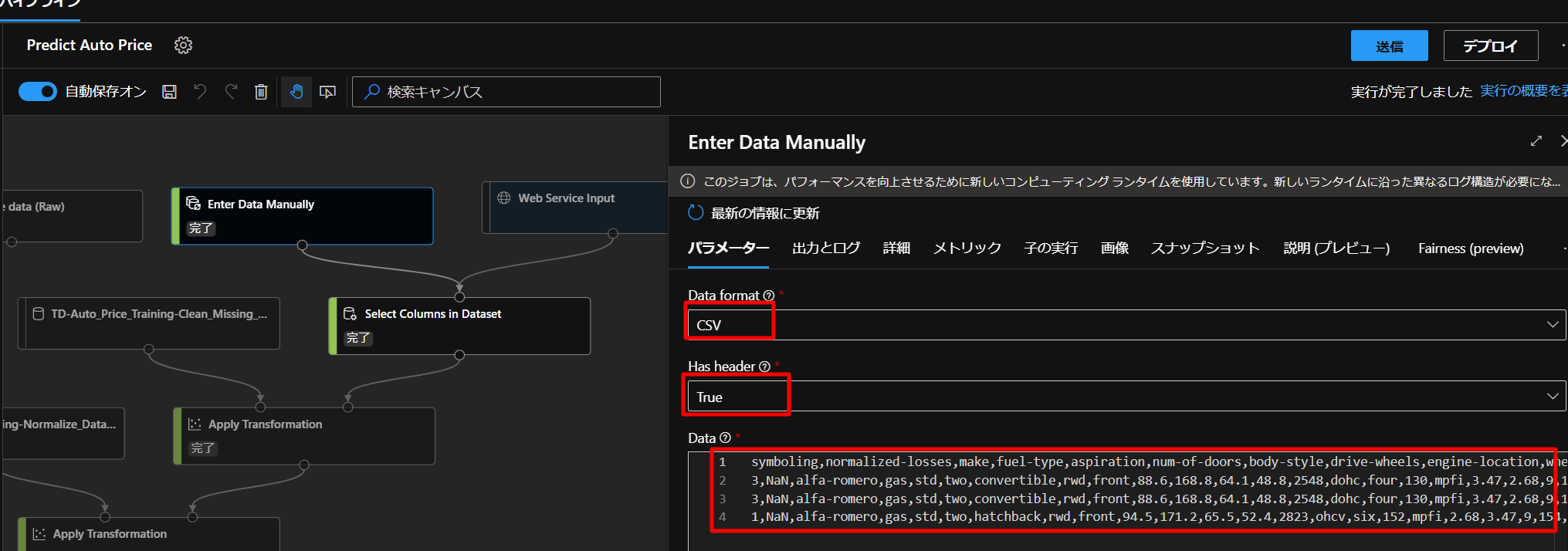Open the スナップショット tab

[1204, 248]
